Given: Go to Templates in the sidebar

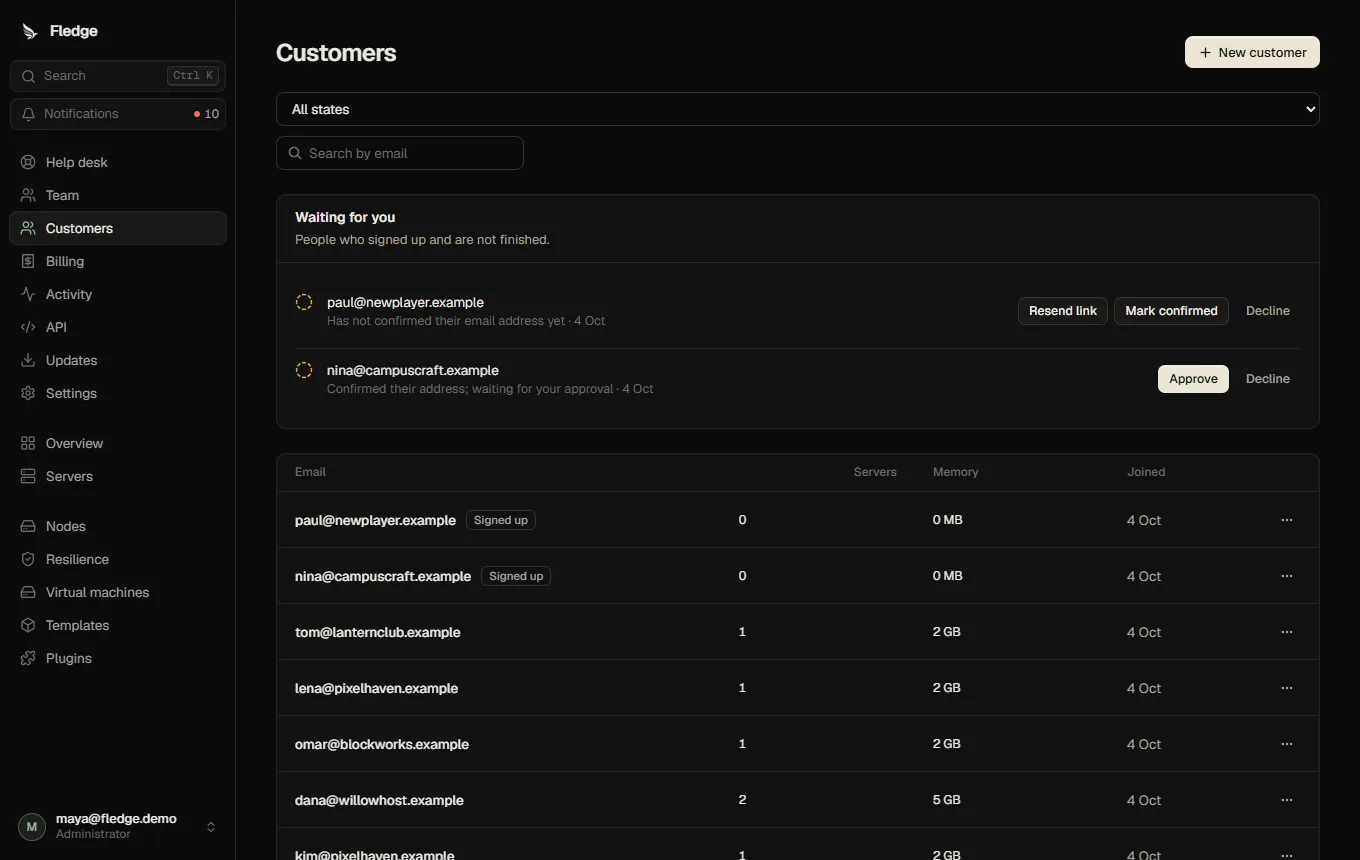Looking at the screenshot, I should click(x=118, y=625).
